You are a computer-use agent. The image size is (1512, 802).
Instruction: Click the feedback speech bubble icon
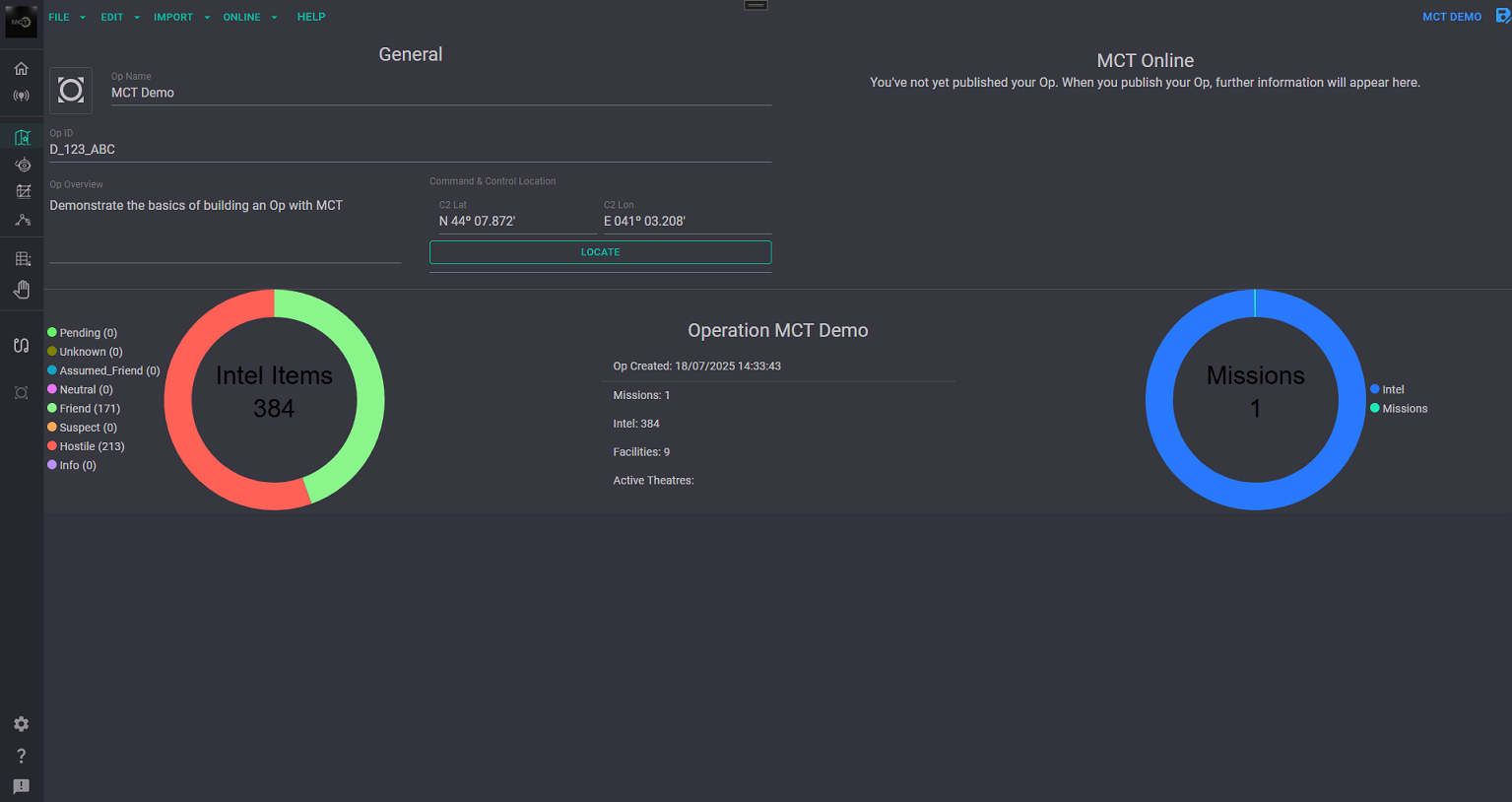click(x=21, y=786)
